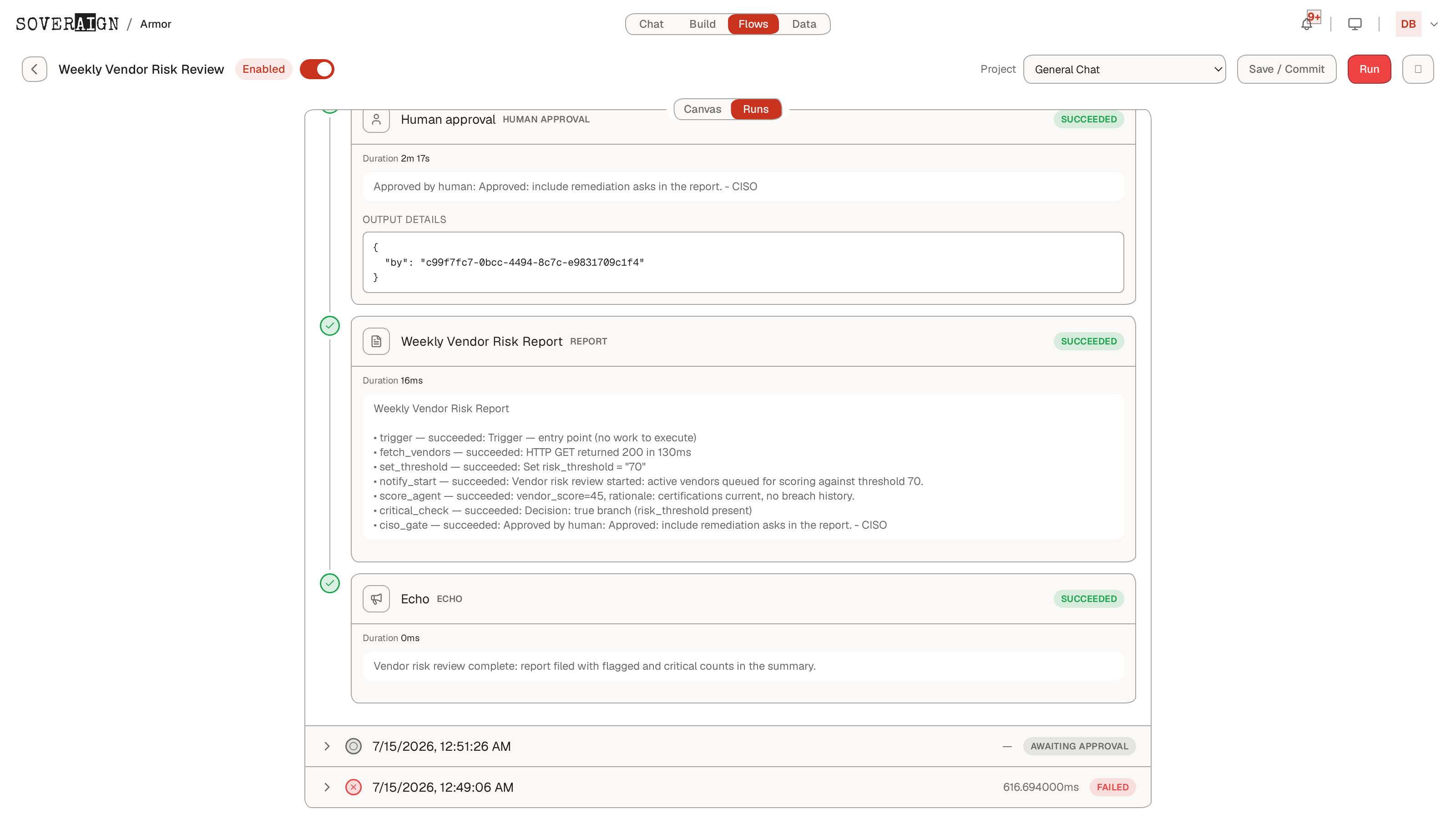Image resolution: width=1456 pixels, height=819 pixels.
Task: Click the OUTPUT DETAILS label
Action: click(x=404, y=219)
